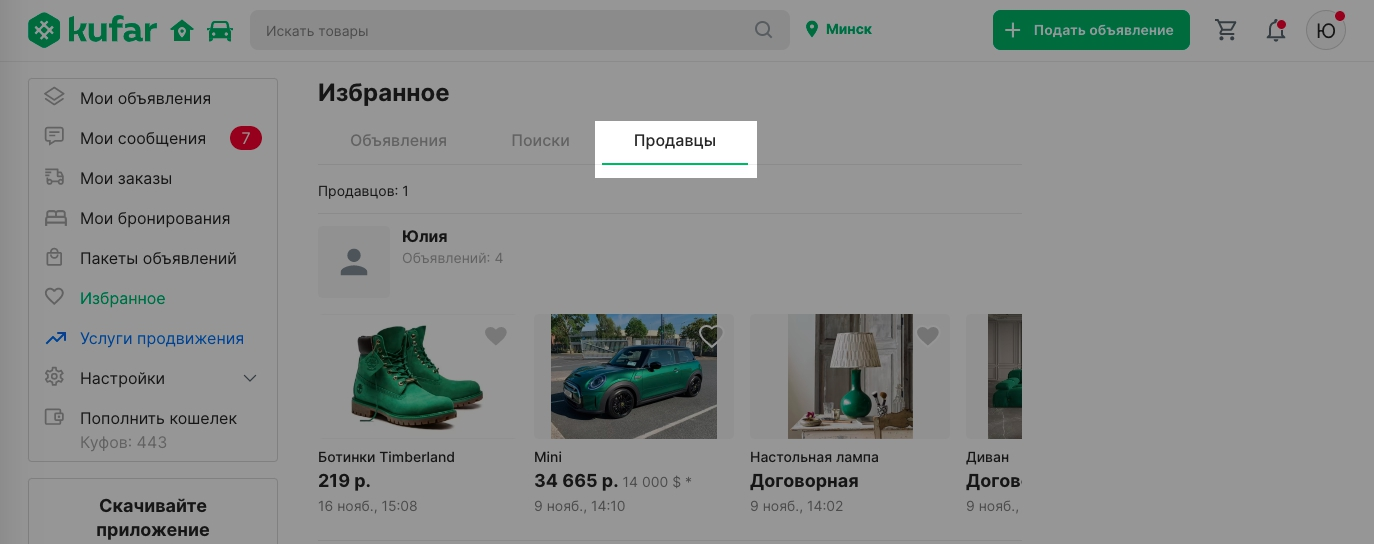The width and height of the screenshot is (1374, 544).
Task: Click the Объявлений: 4 count text
Action: (452, 258)
